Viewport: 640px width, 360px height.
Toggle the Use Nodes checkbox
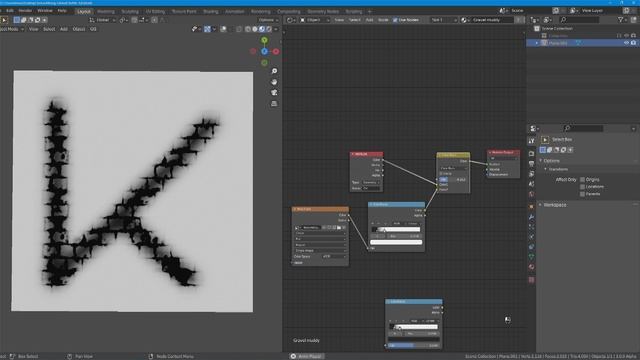[x=395, y=20]
